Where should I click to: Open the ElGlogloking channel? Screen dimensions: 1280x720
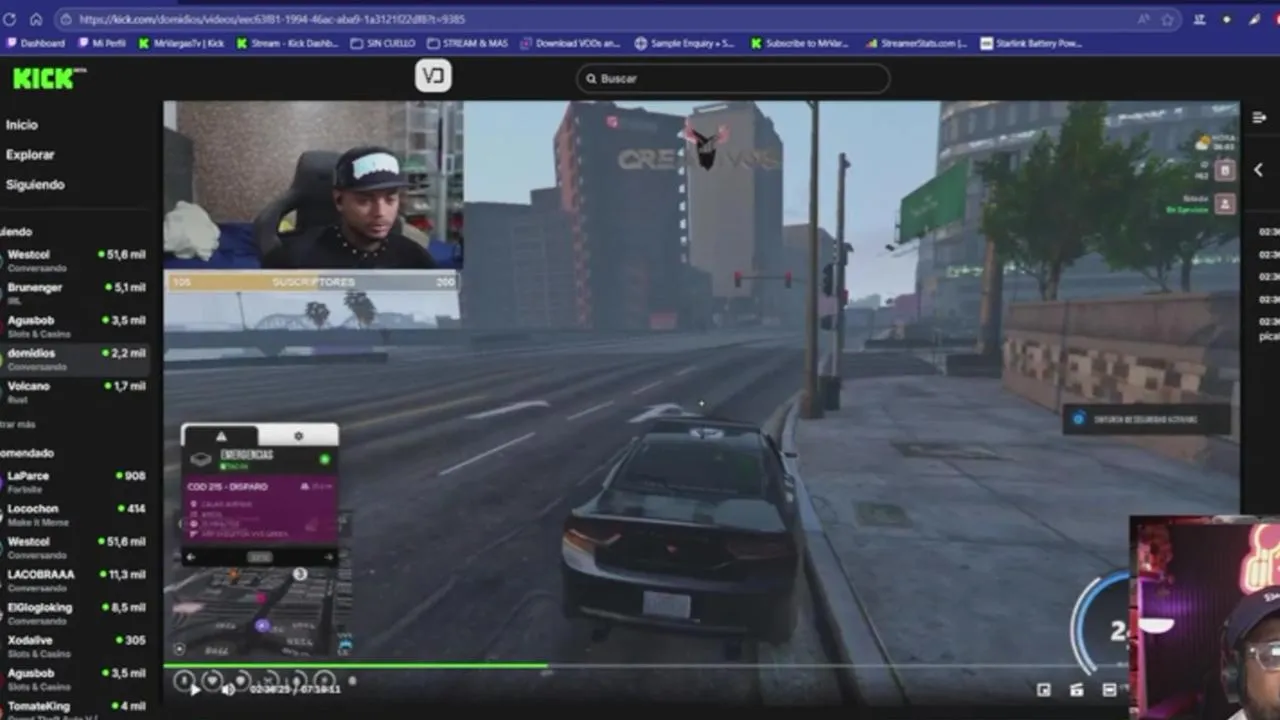tap(76, 613)
